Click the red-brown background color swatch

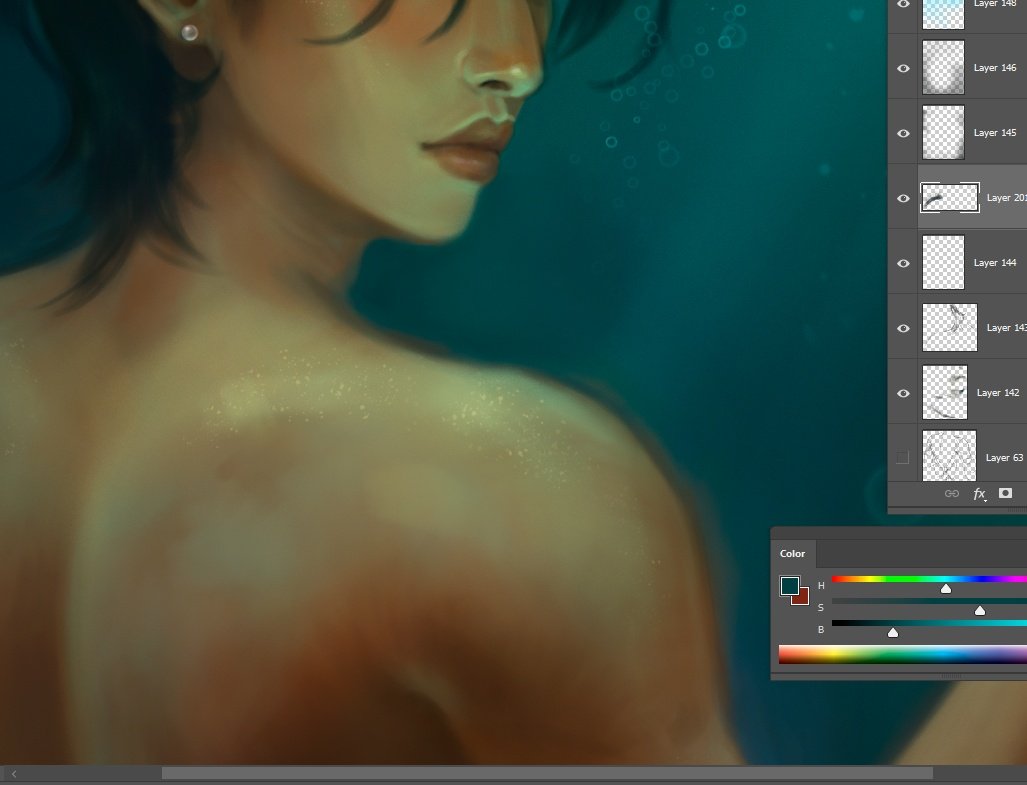click(x=802, y=598)
